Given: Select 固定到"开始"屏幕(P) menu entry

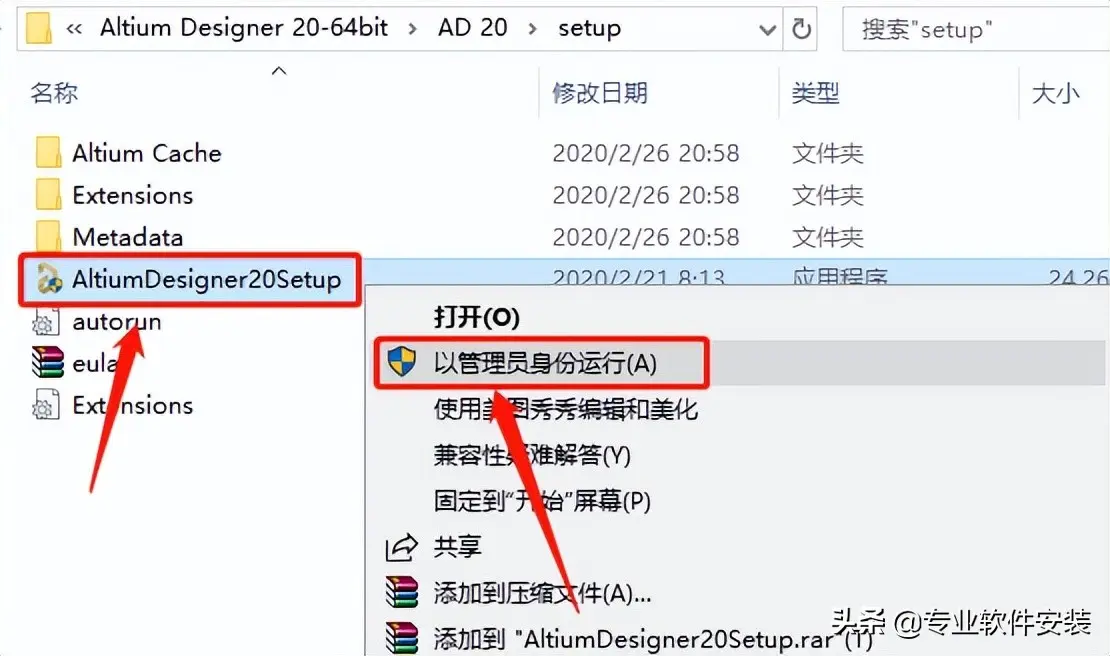Looking at the screenshot, I should (542, 501).
